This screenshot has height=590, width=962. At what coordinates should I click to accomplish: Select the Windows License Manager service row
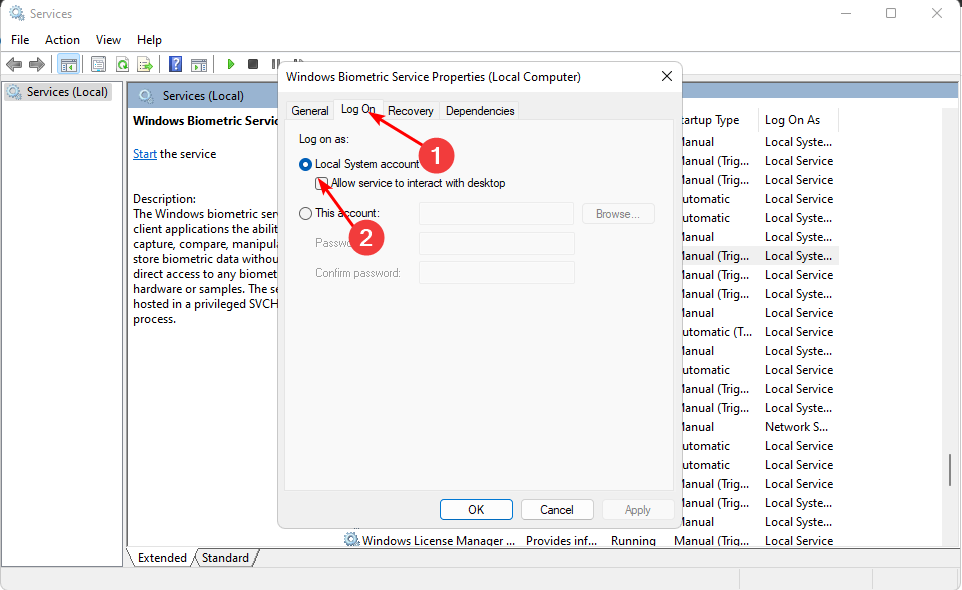coord(590,540)
